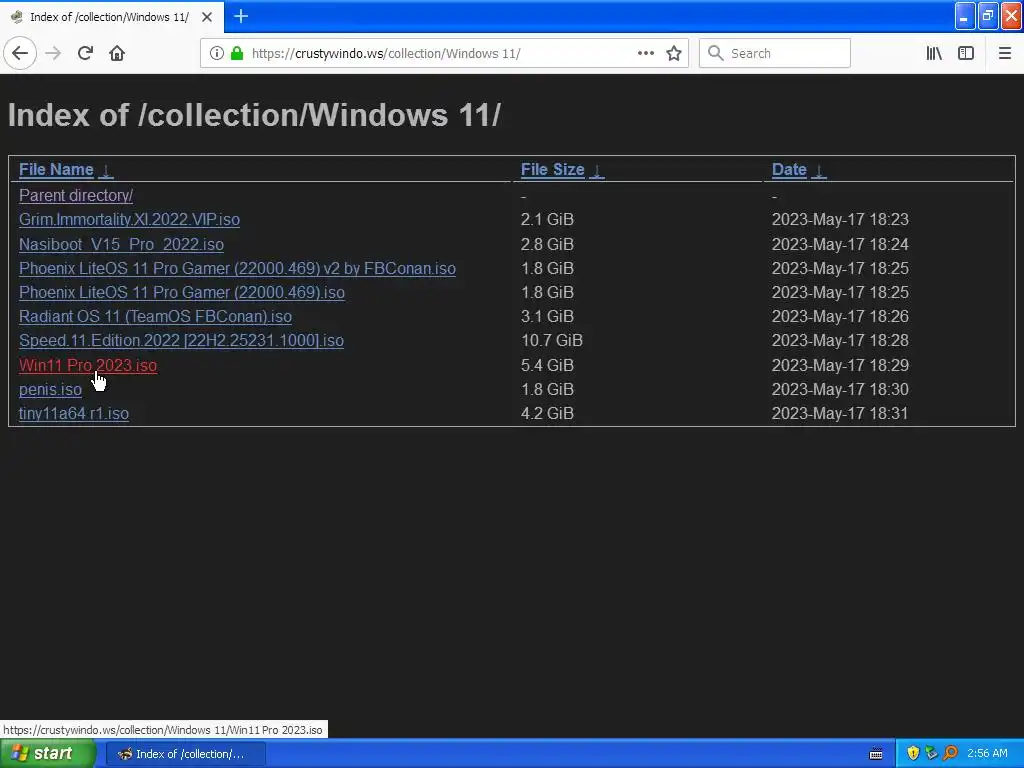This screenshot has width=1024, height=768.
Task: Download Speed.11.Edition.2022 iso file
Action: point(181,340)
